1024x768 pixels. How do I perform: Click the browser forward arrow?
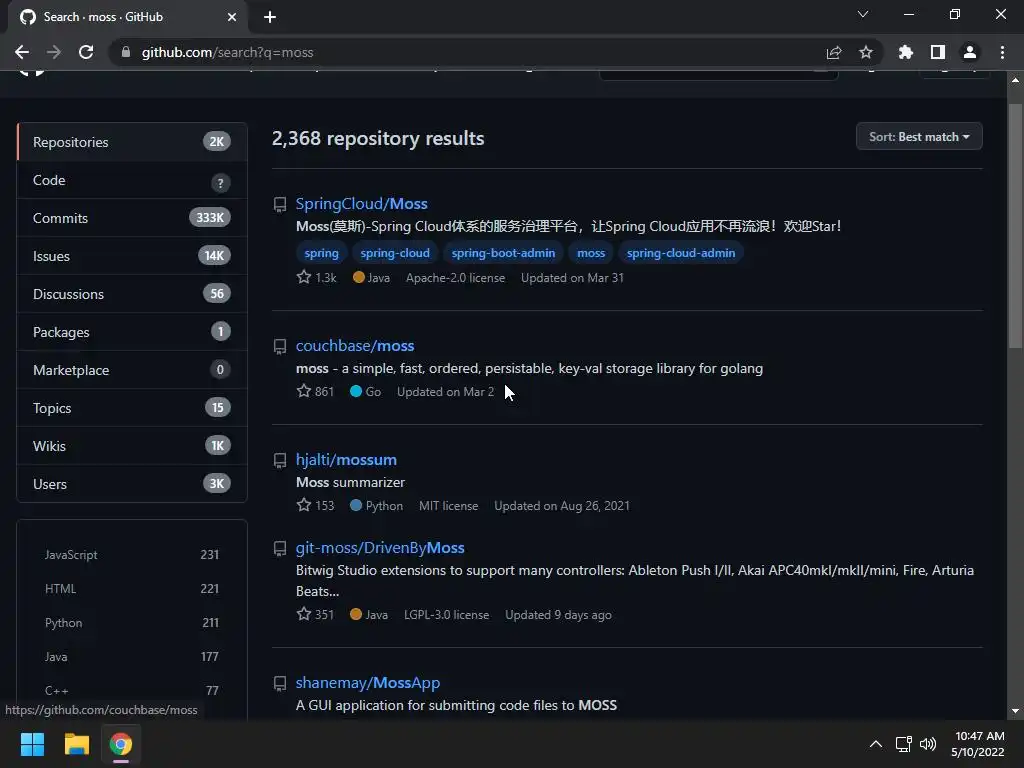(x=54, y=52)
